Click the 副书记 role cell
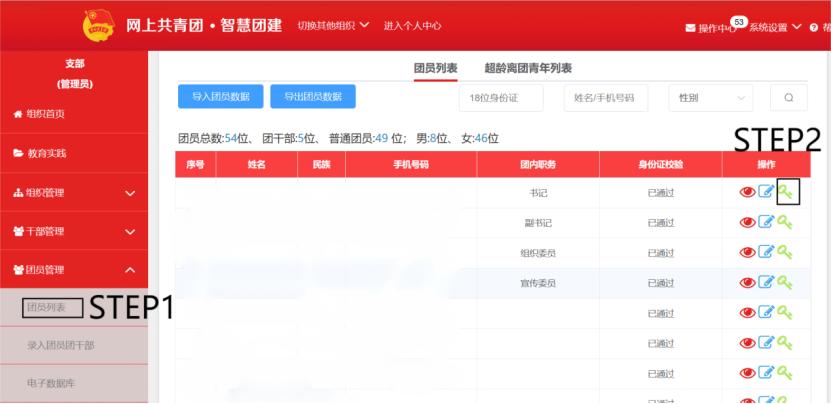 [538, 223]
